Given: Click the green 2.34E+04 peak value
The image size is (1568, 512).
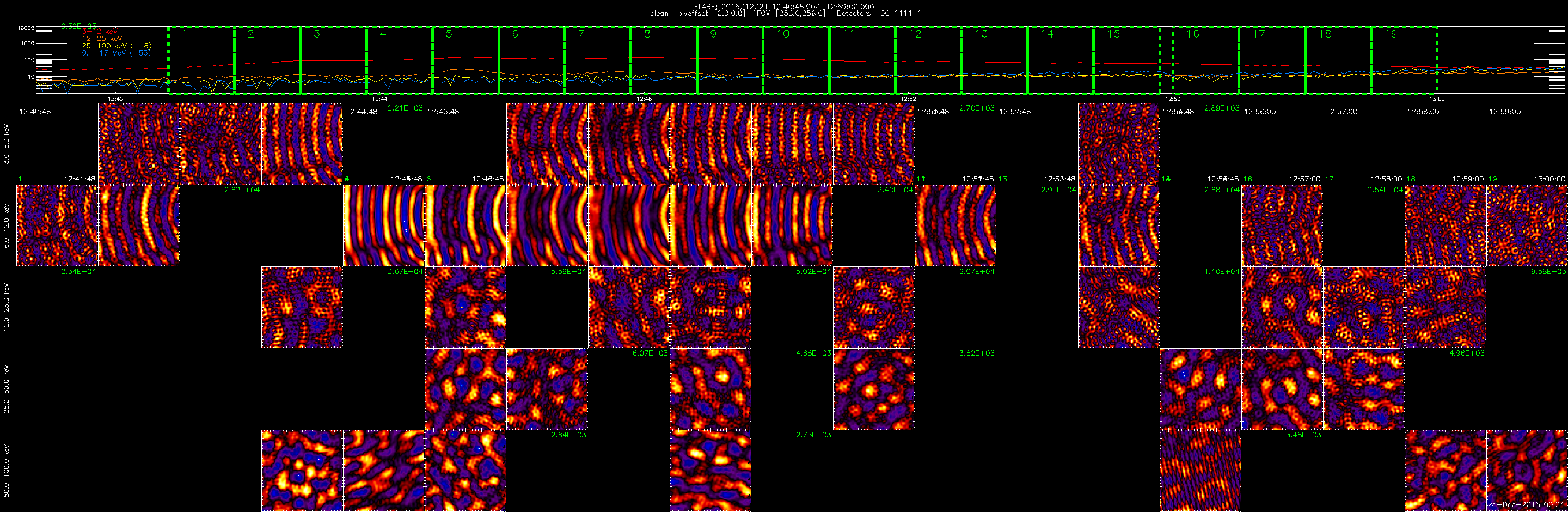Looking at the screenshot, I should click(78, 272).
